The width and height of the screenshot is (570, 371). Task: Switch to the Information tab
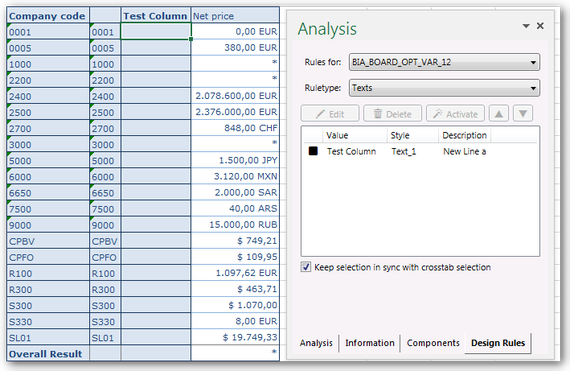370,343
